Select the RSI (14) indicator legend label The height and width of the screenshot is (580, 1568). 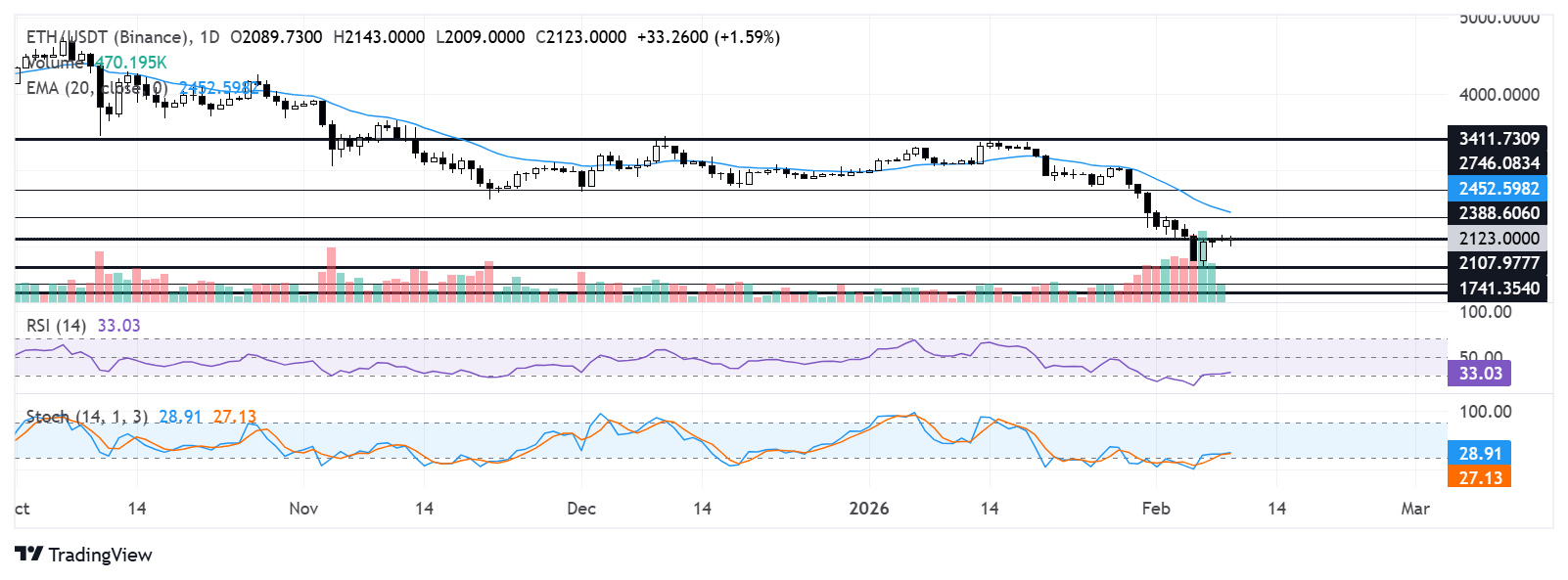tap(56, 326)
